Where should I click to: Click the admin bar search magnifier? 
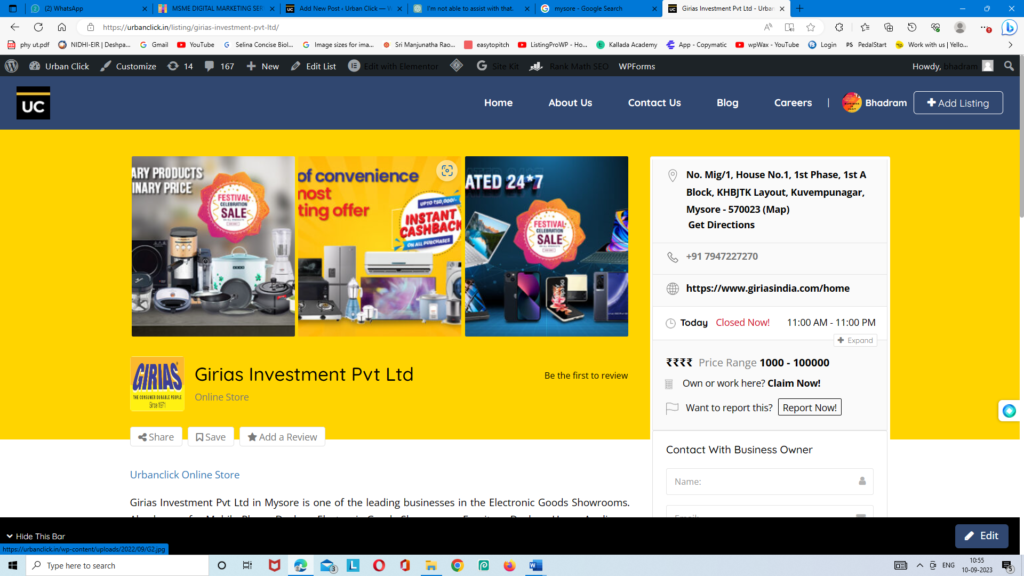pyautogui.click(x=1009, y=66)
